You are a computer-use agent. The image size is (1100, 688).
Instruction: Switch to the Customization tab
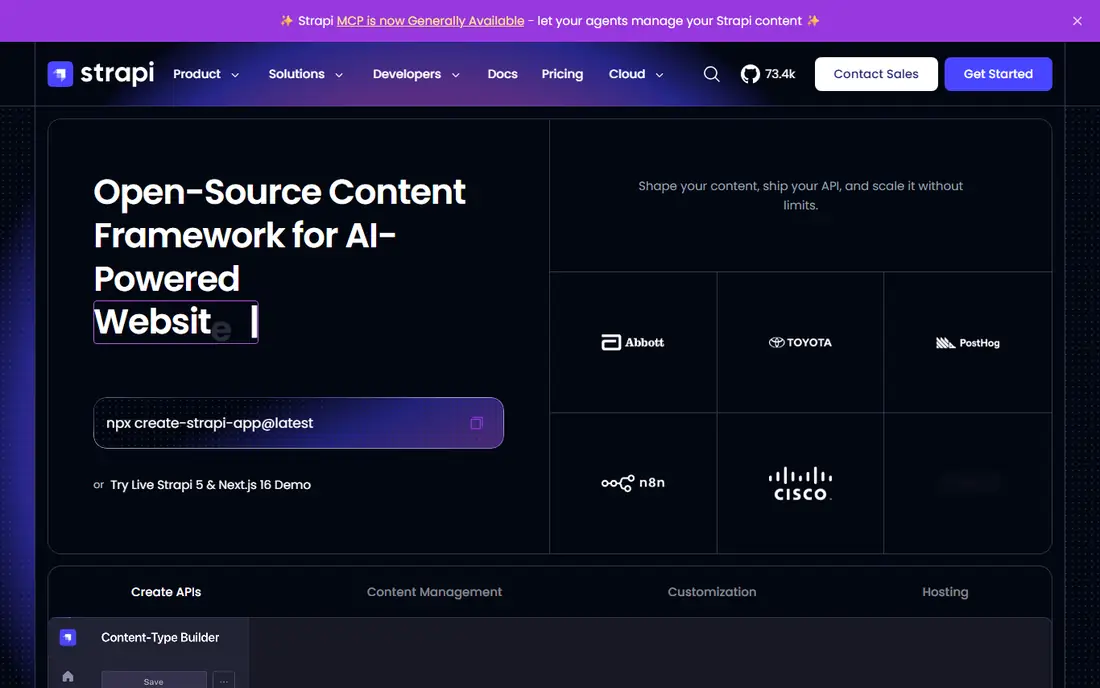pyautogui.click(x=711, y=592)
